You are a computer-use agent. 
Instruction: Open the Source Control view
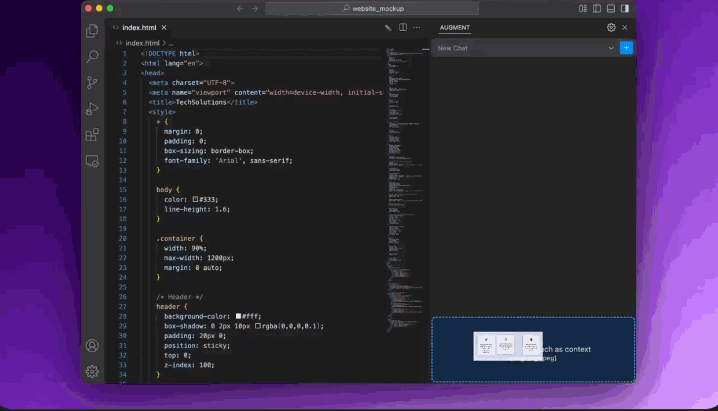point(92,83)
